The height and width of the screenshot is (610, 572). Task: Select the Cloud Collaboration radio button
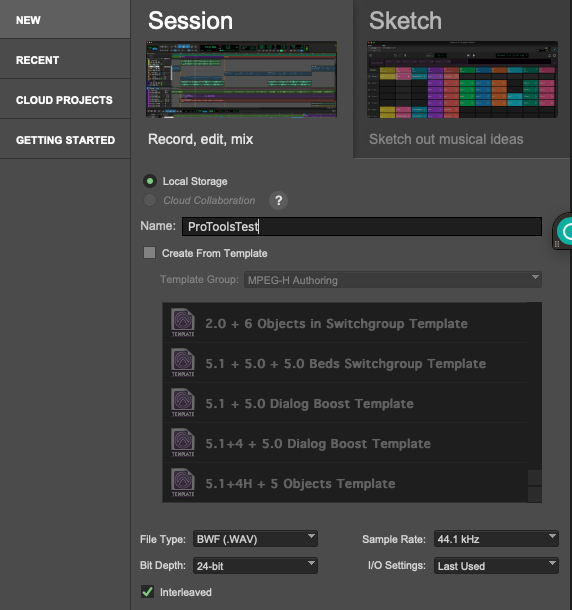point(150,200)
